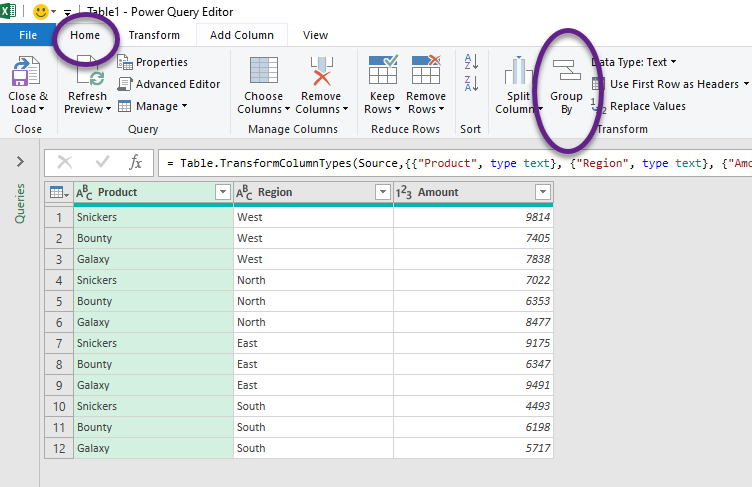
Task: Expand Use First Row as Headers arrow
Action: pos(746,84)
